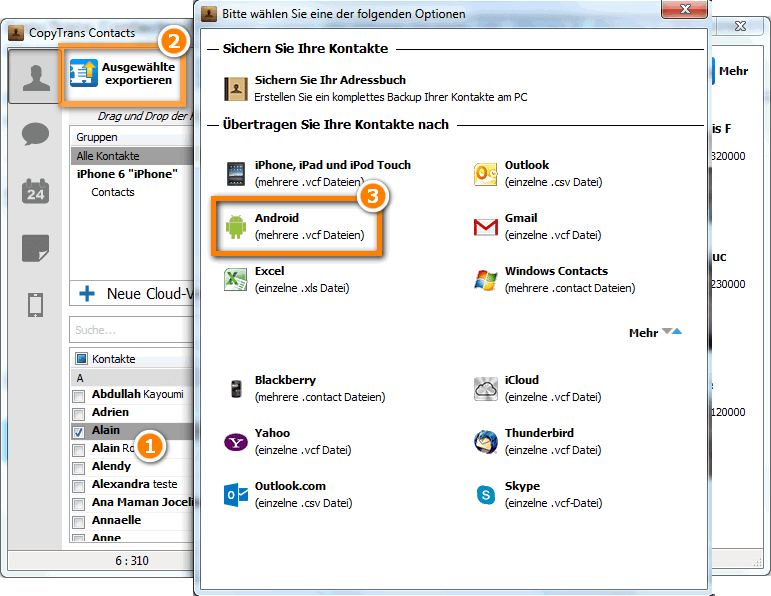Click Neue Cloud-Verbindung link text
Viewport: 771px width, 596px height.
[150, 294]
